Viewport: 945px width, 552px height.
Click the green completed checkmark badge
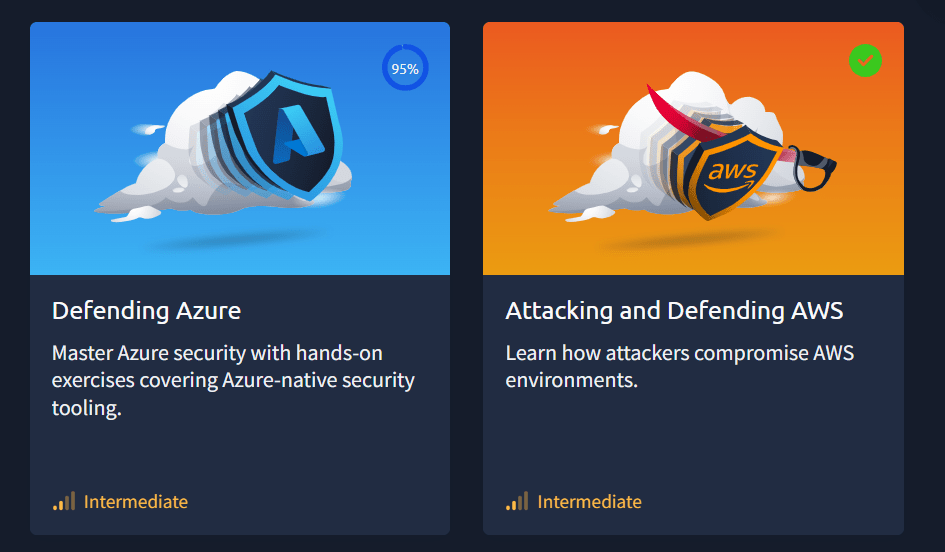[x=865, y=60]
